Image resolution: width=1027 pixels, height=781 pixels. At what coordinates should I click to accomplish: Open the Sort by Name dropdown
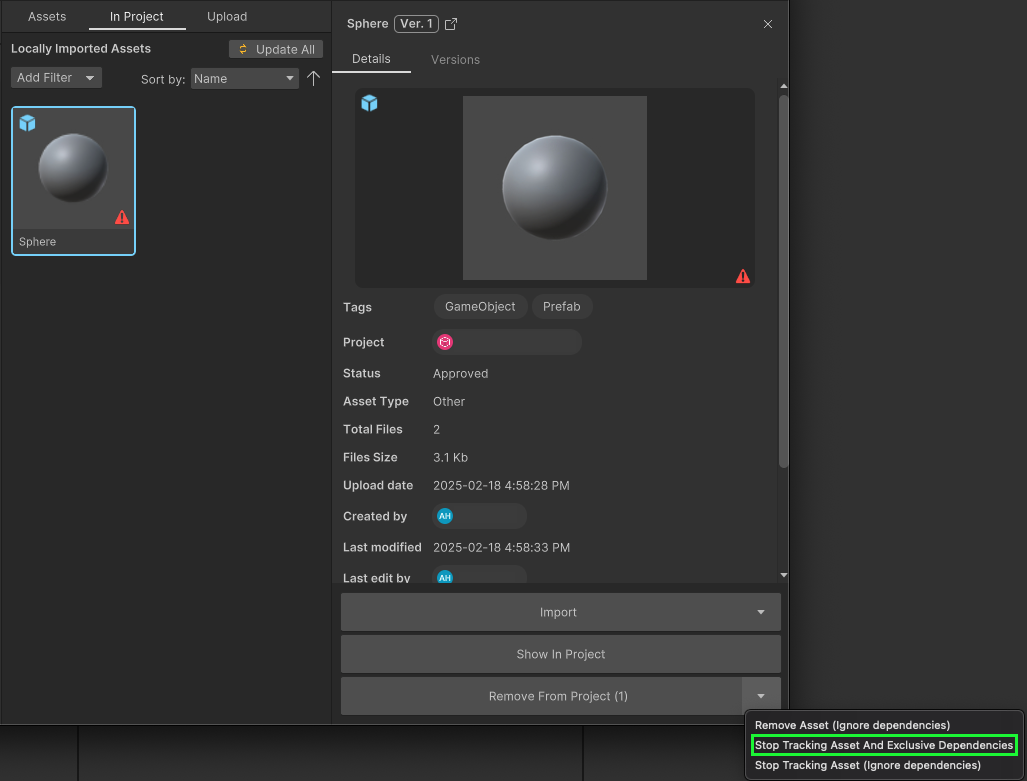244,78
